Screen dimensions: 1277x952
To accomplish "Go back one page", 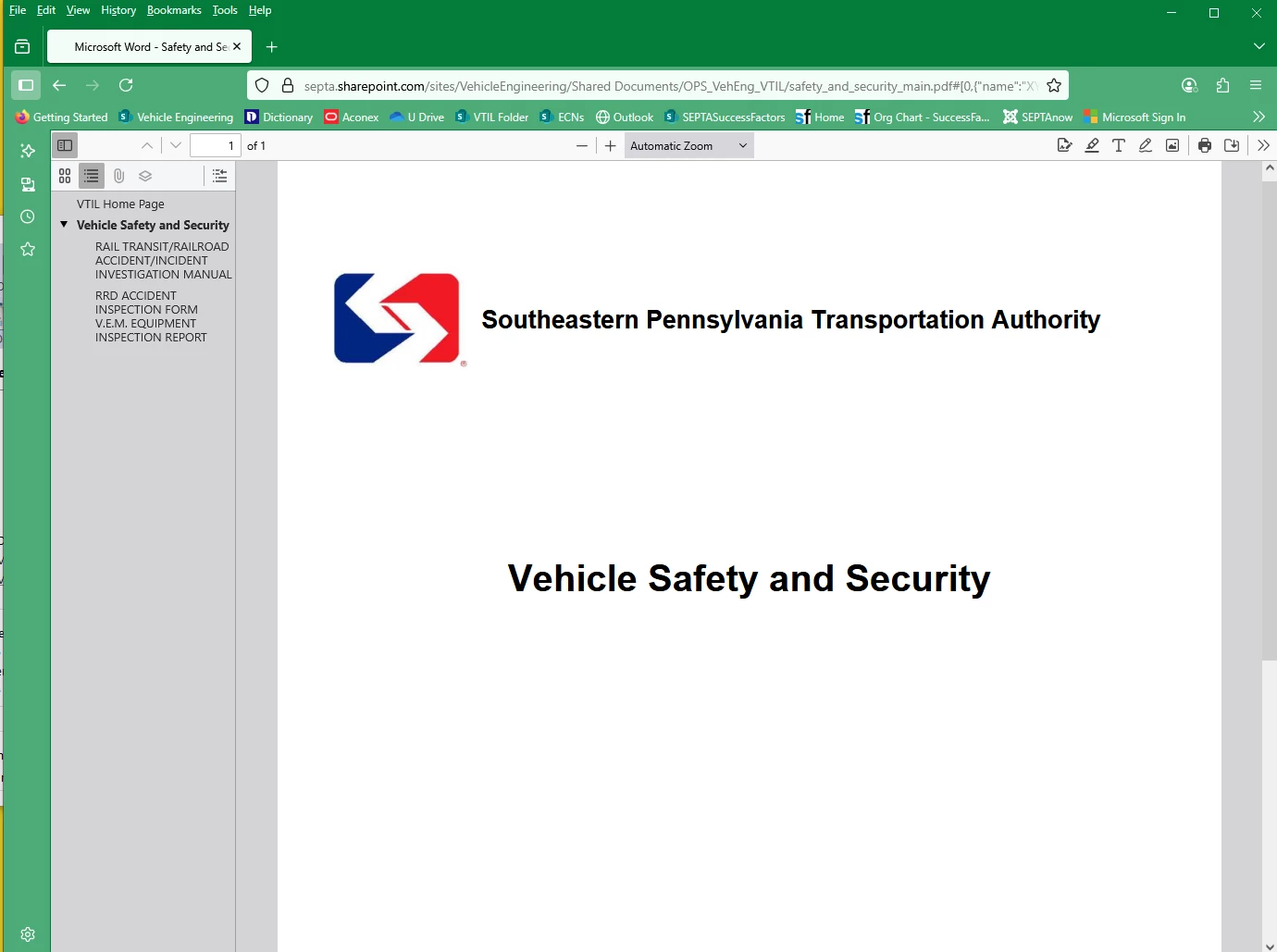I will tap(59, 85).
